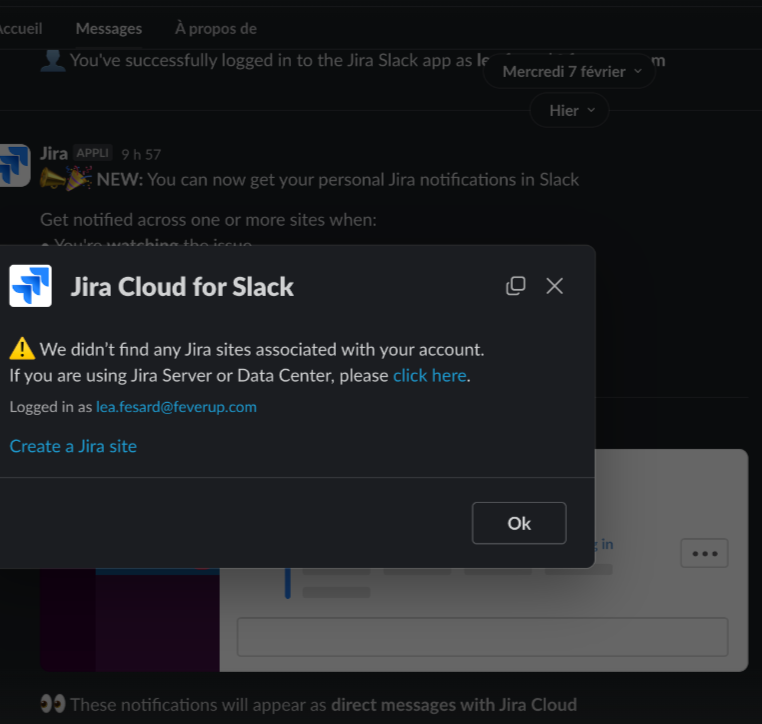Follow the 'click here' link
This screenshot has width=762, height=724.
coord(430,376)
